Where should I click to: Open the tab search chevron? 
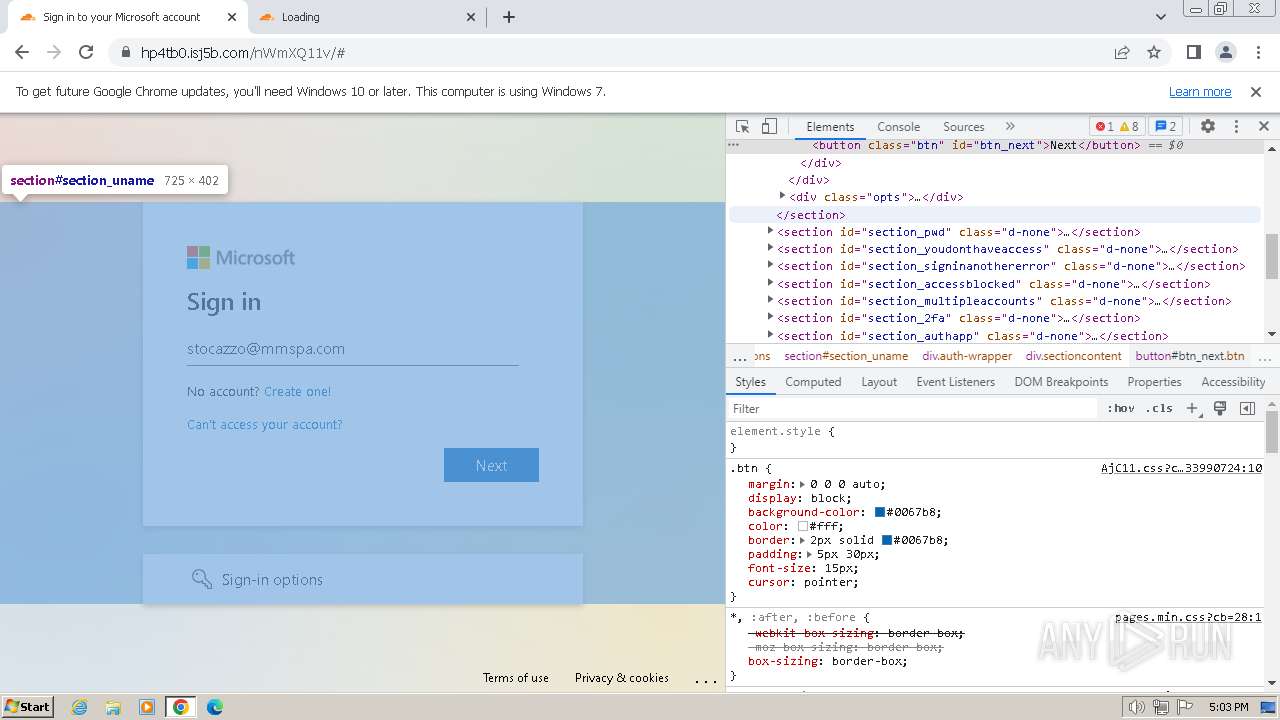point(1161,17)
